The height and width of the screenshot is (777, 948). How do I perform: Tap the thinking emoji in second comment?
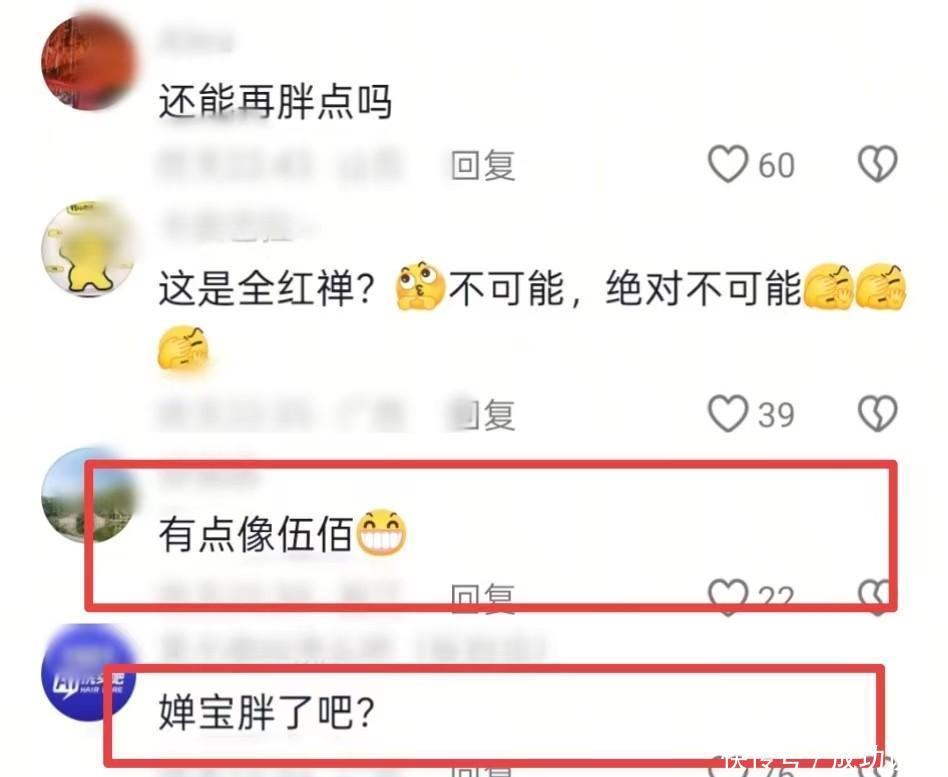pyautogui.click(x=420, y=286)
